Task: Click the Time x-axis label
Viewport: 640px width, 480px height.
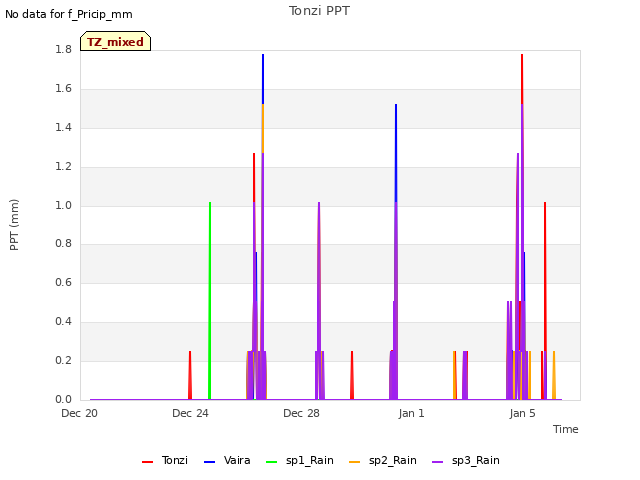Action: pos(566,429)
